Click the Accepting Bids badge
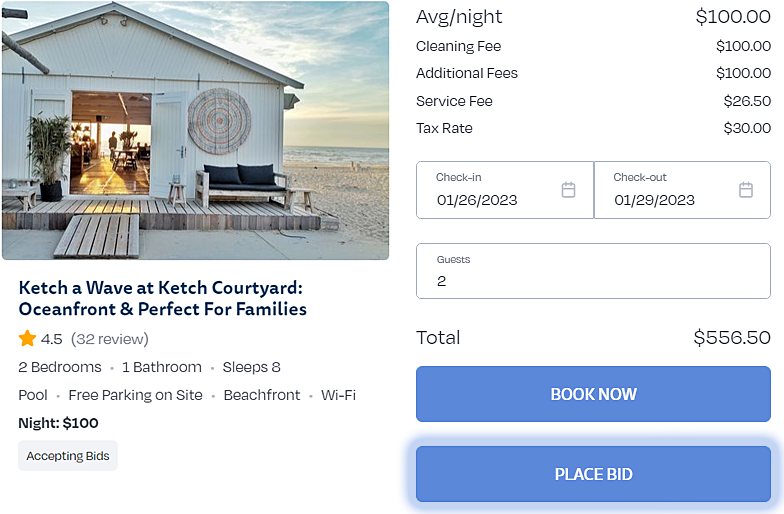 point(68,456)
